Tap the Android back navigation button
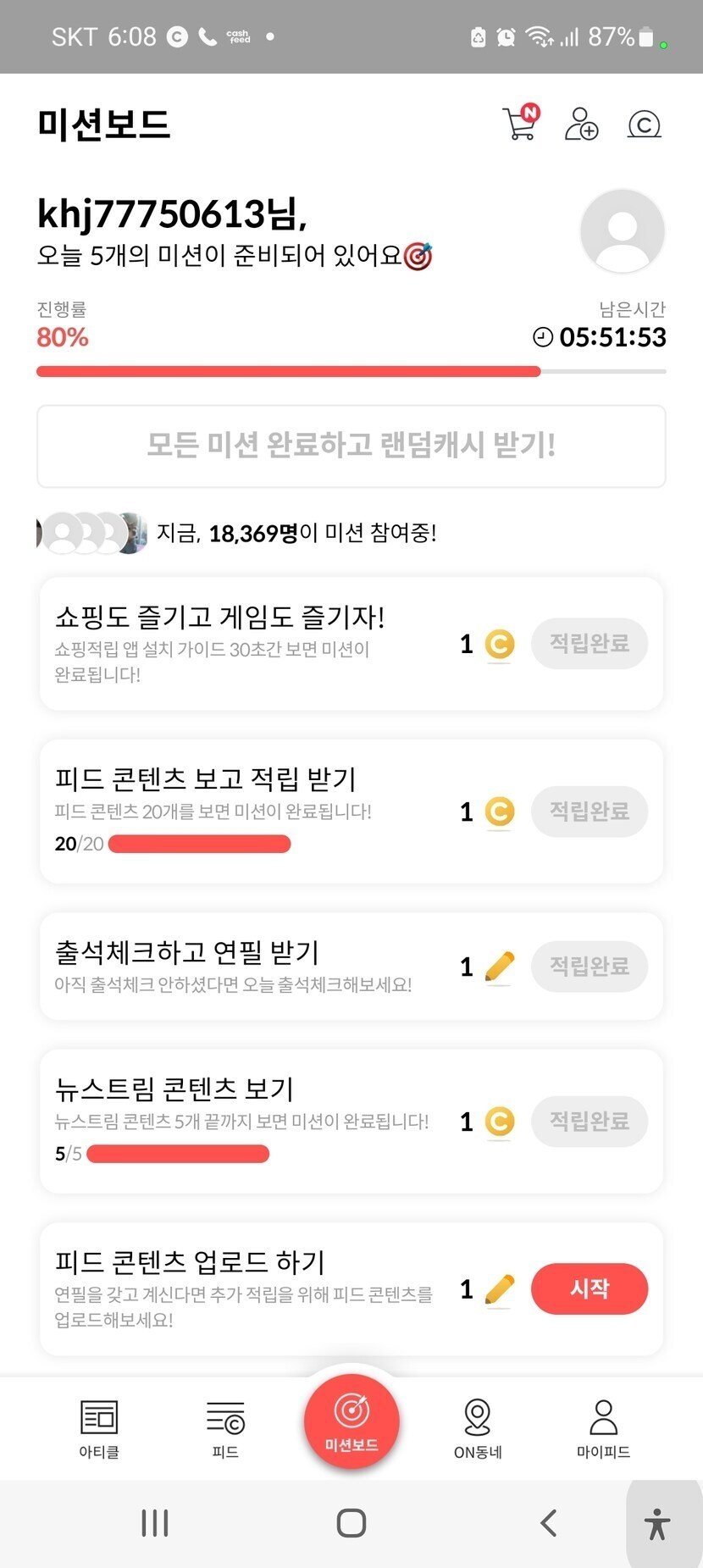703x1568 pixels. point(549,1522)
